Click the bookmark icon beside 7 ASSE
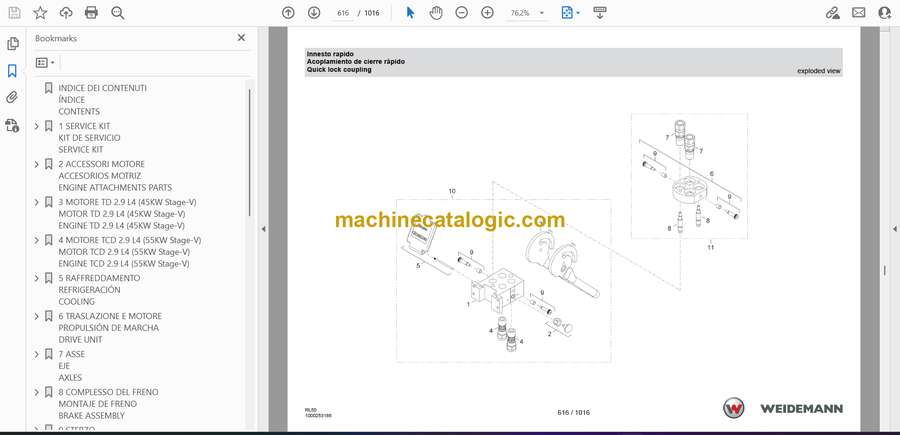Screen dimensions: 900x435 coord(49,354)
